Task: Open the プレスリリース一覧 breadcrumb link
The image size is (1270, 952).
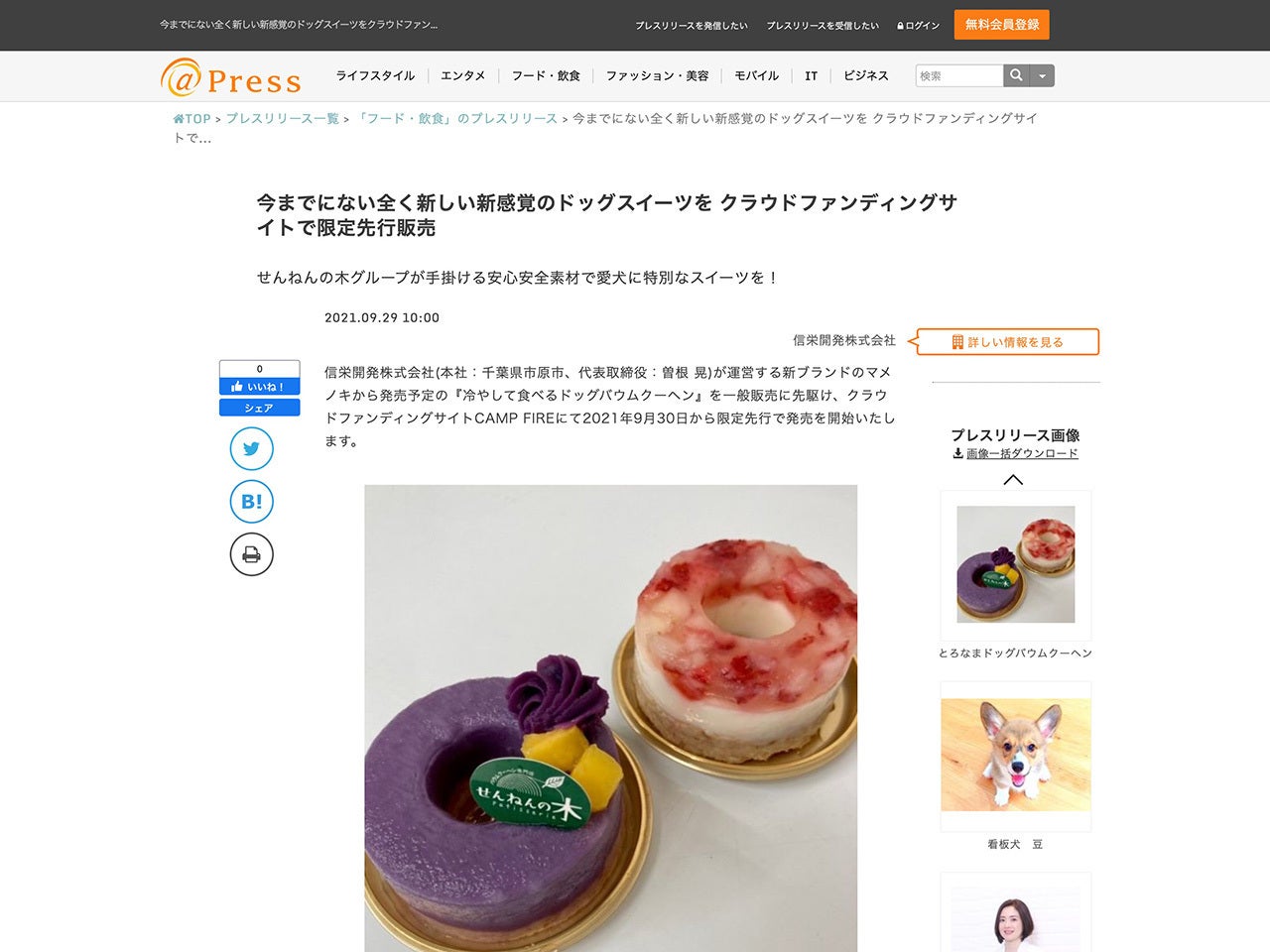Action: point(282,118)
